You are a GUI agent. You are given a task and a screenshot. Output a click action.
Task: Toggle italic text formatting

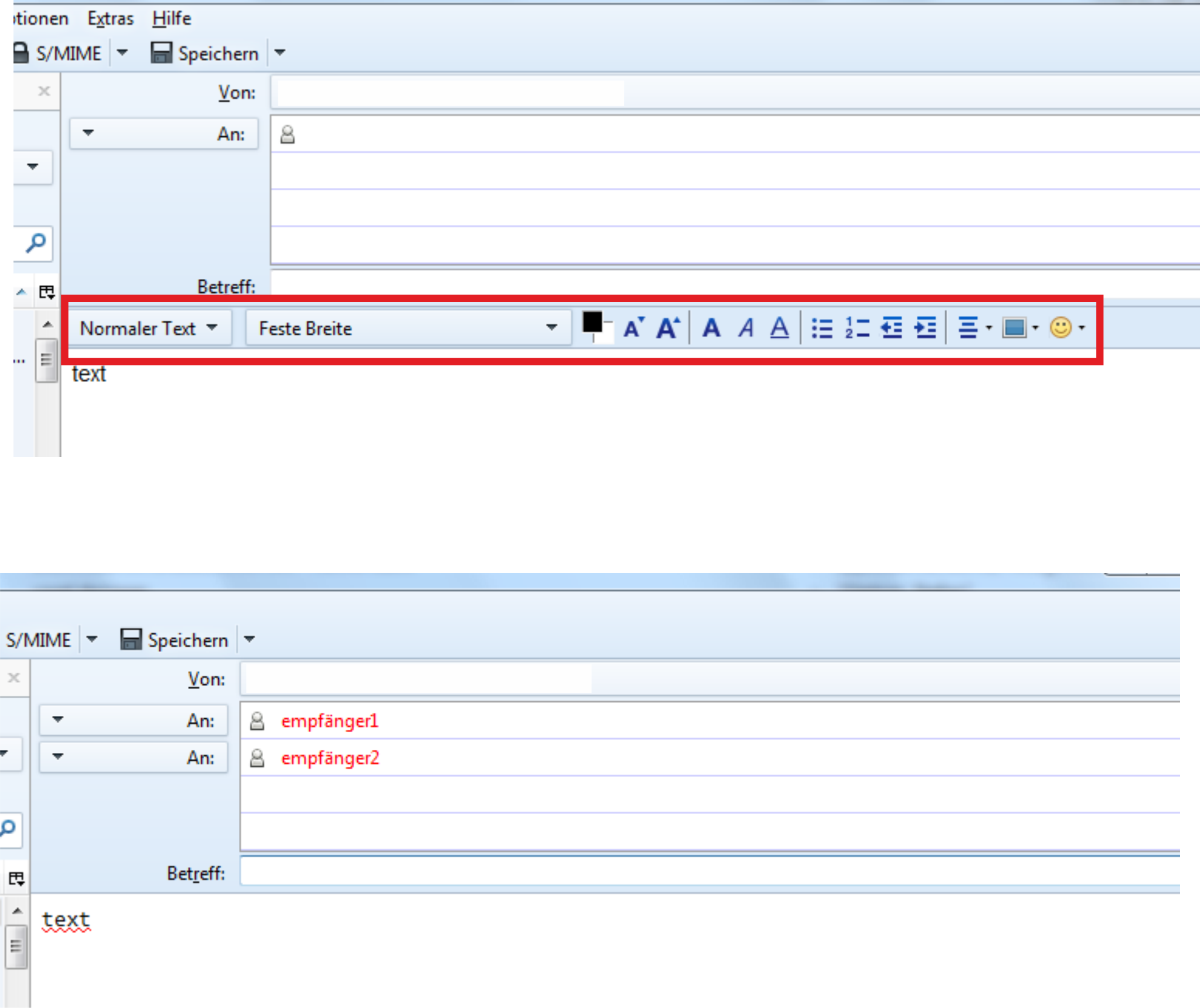pyautogui.click(x=746, y=328)
